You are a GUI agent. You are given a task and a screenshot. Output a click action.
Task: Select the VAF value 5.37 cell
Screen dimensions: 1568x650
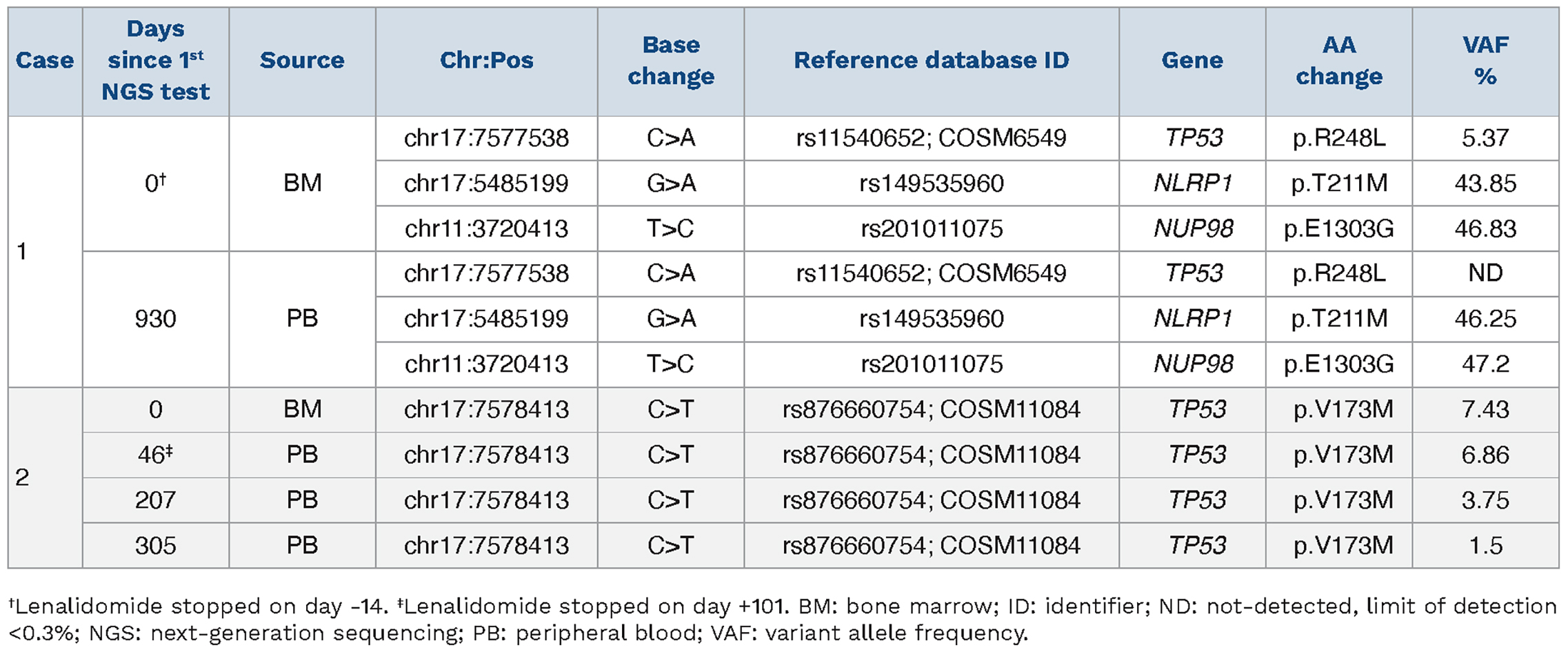point(1485,138)
